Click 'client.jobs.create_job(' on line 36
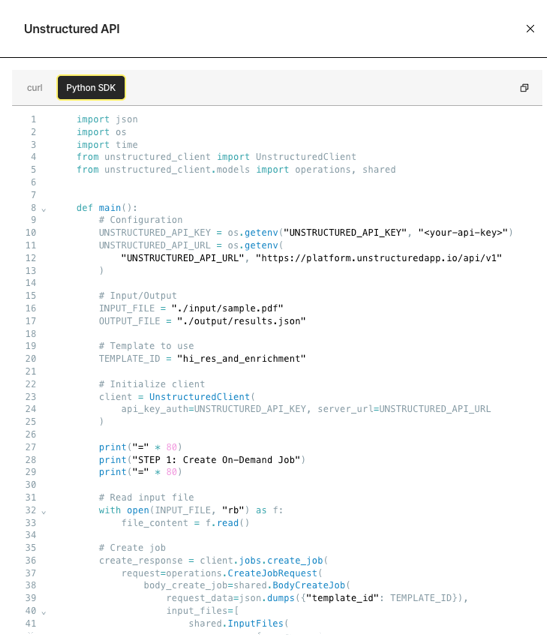 (x=264, y=560)
